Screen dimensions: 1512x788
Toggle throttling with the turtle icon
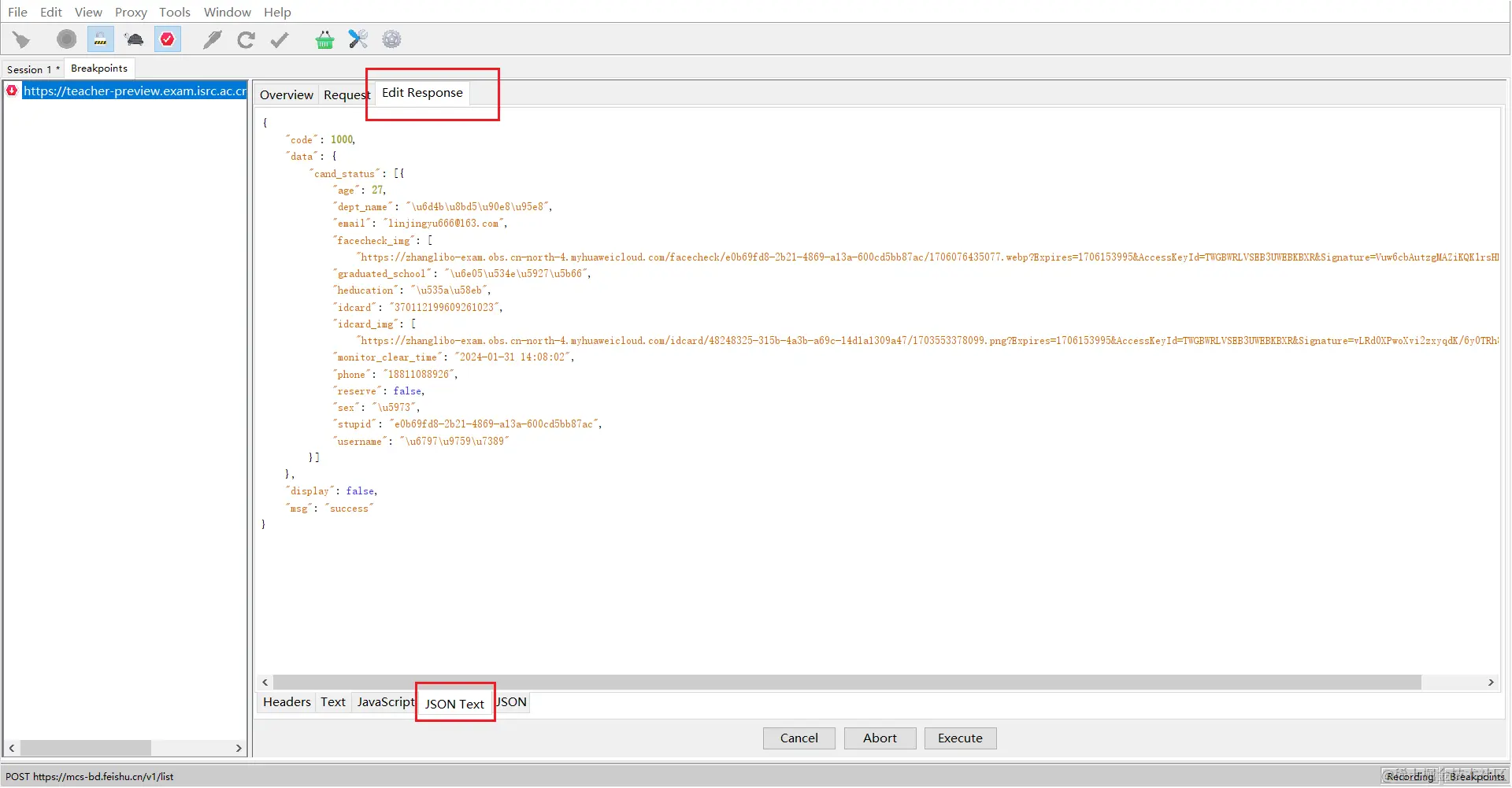point(134,39)
